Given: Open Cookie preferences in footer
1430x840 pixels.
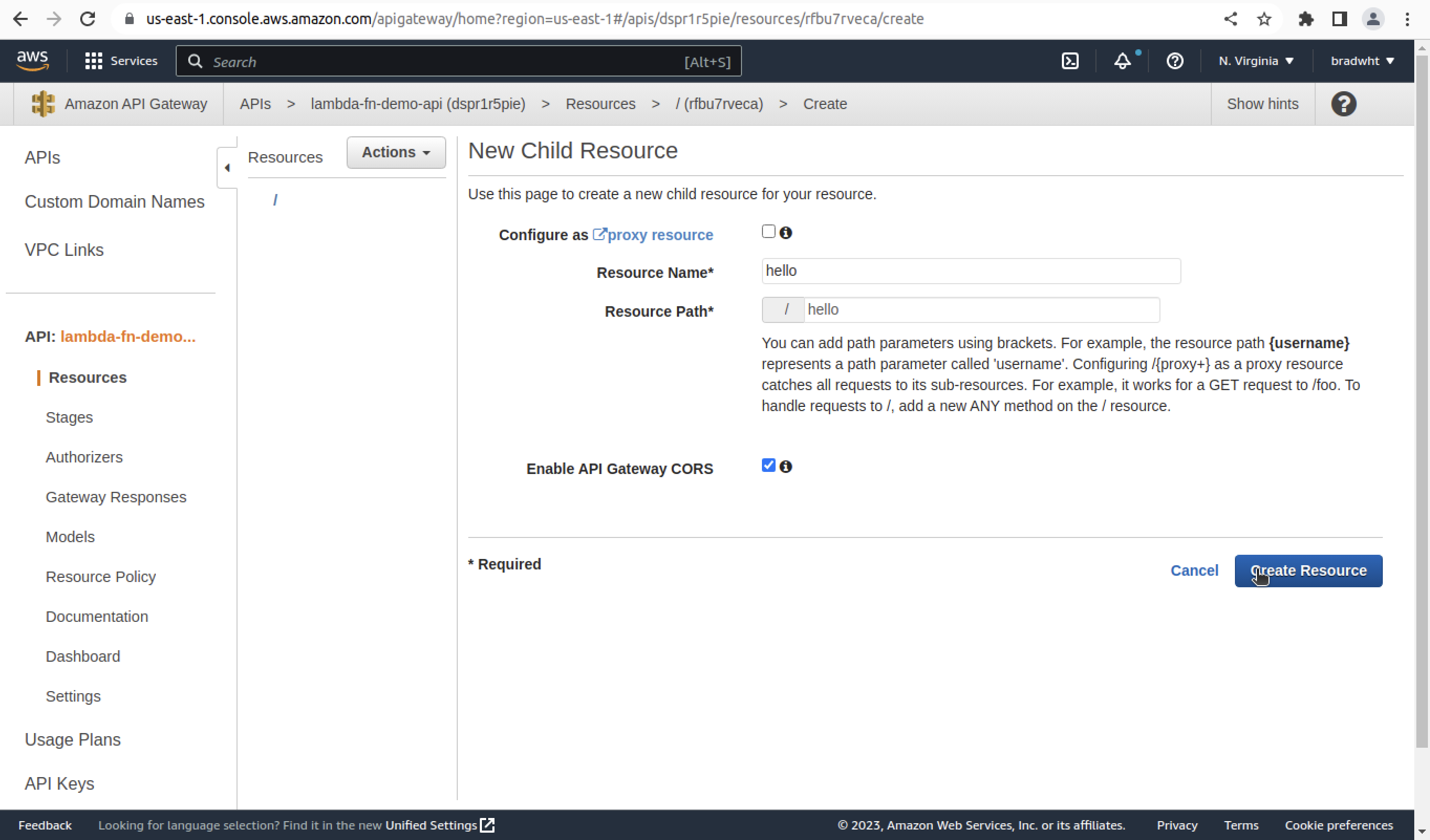Looking at the screenshot, I should 1339,825.
